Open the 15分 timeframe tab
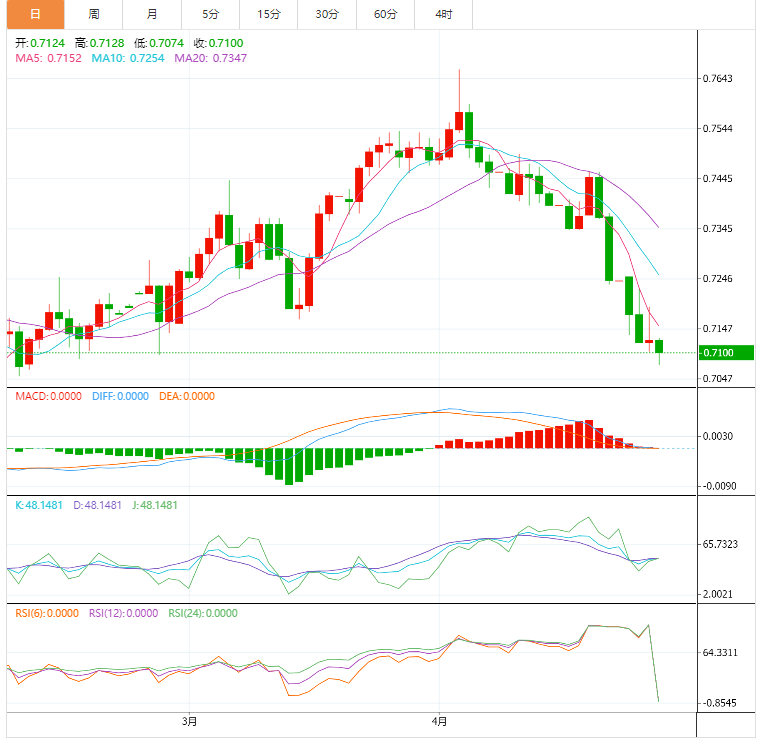Screen dimensions: 760x749 click(269, 15)
